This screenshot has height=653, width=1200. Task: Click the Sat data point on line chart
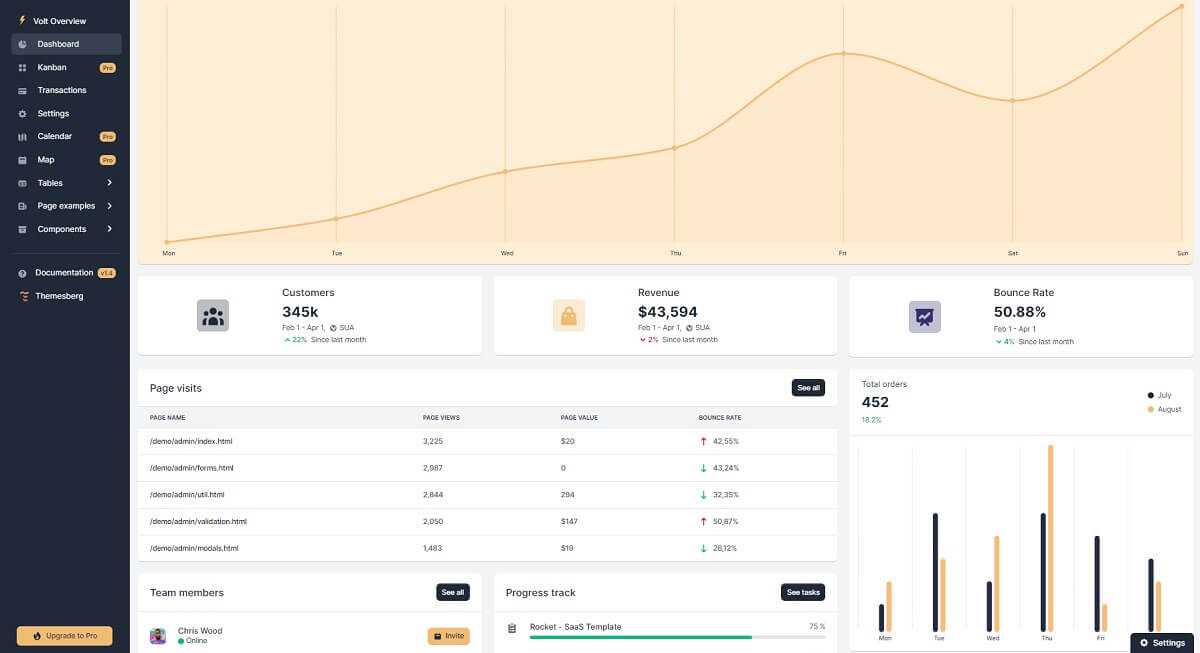[x=1012, y=100]
